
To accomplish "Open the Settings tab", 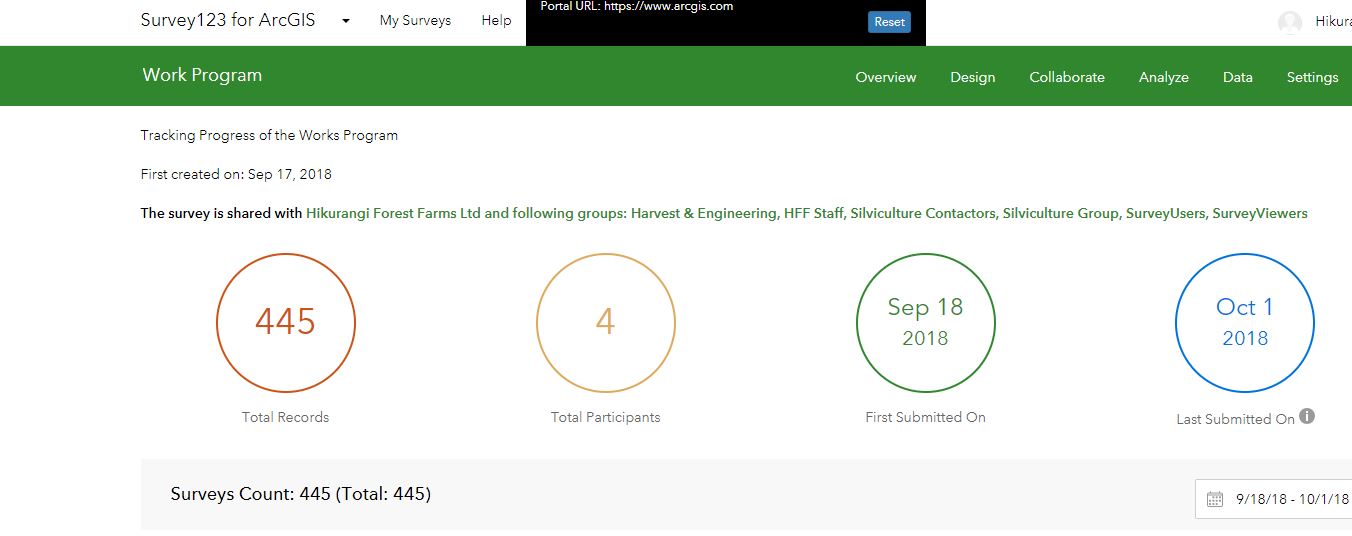I will 1312,77.
